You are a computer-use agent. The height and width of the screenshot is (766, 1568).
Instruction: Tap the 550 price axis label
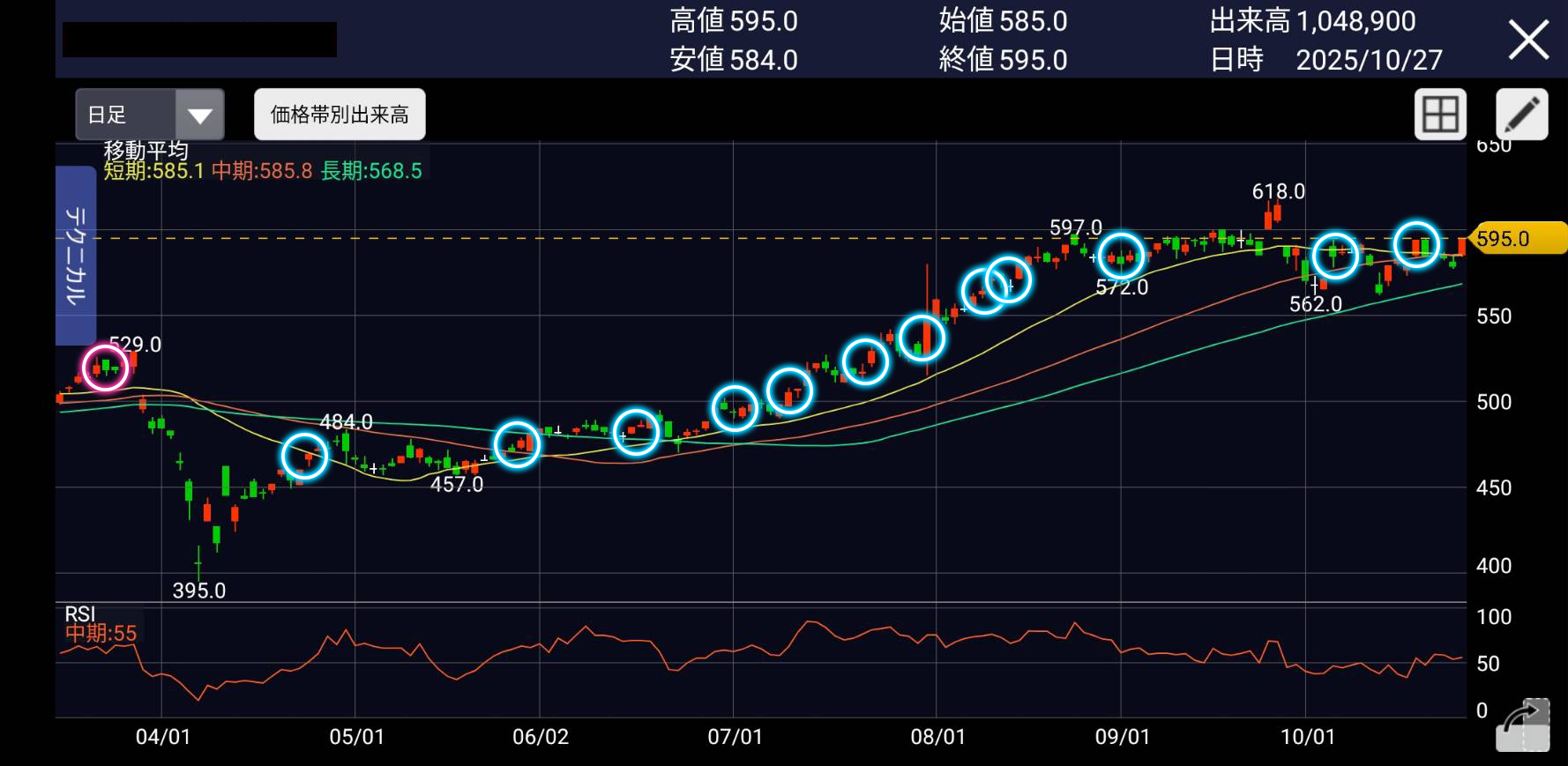click(x=1494, y=316)
